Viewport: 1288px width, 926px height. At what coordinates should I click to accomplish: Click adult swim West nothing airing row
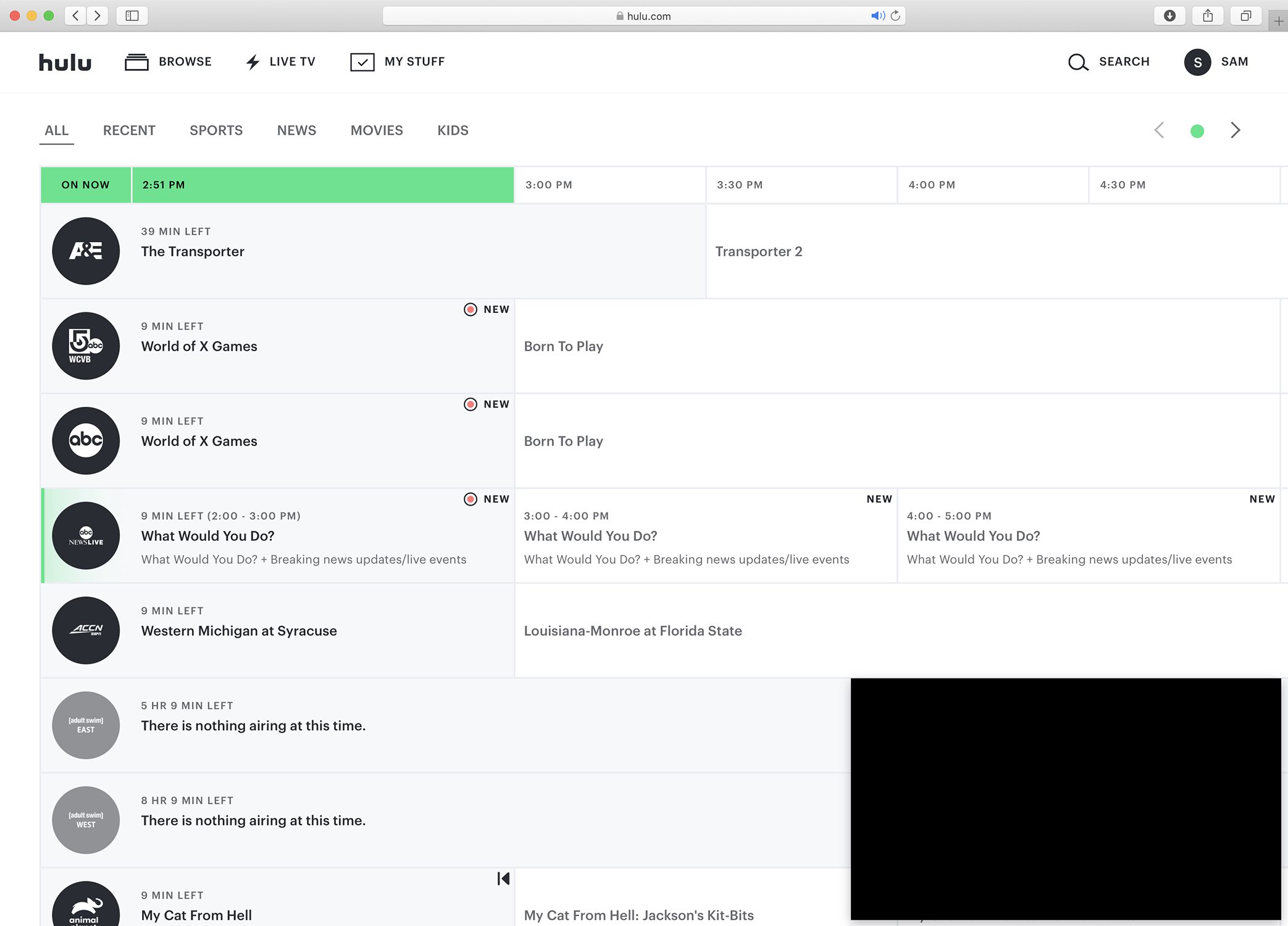(x=445, y=820)
